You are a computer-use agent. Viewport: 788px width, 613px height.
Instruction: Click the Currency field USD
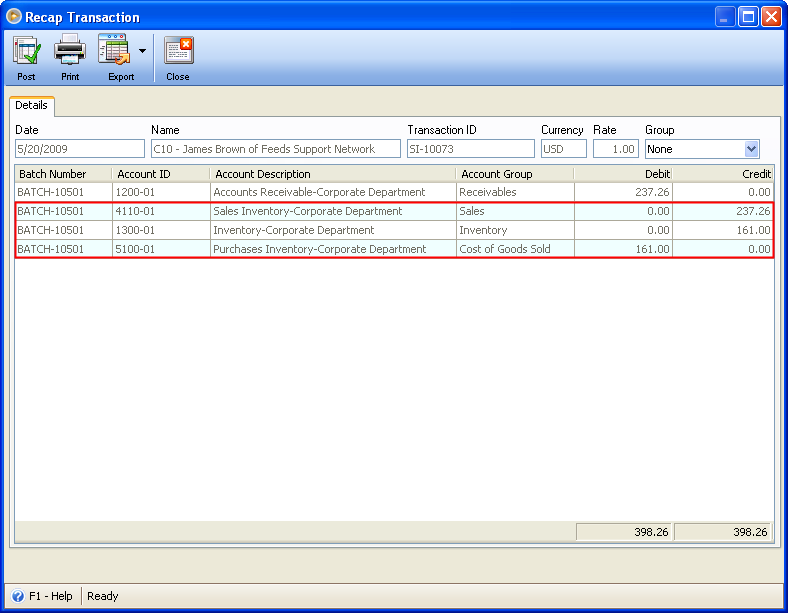[564, 149]
